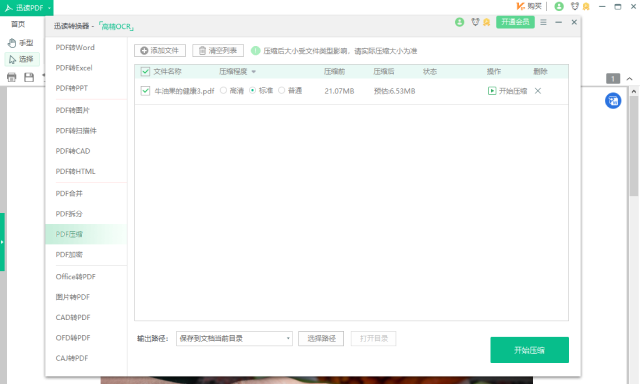Open the hamburger menu in the converter window
Image resolution: width=640 pixels, height=384 pixels.
pos(543,22)
